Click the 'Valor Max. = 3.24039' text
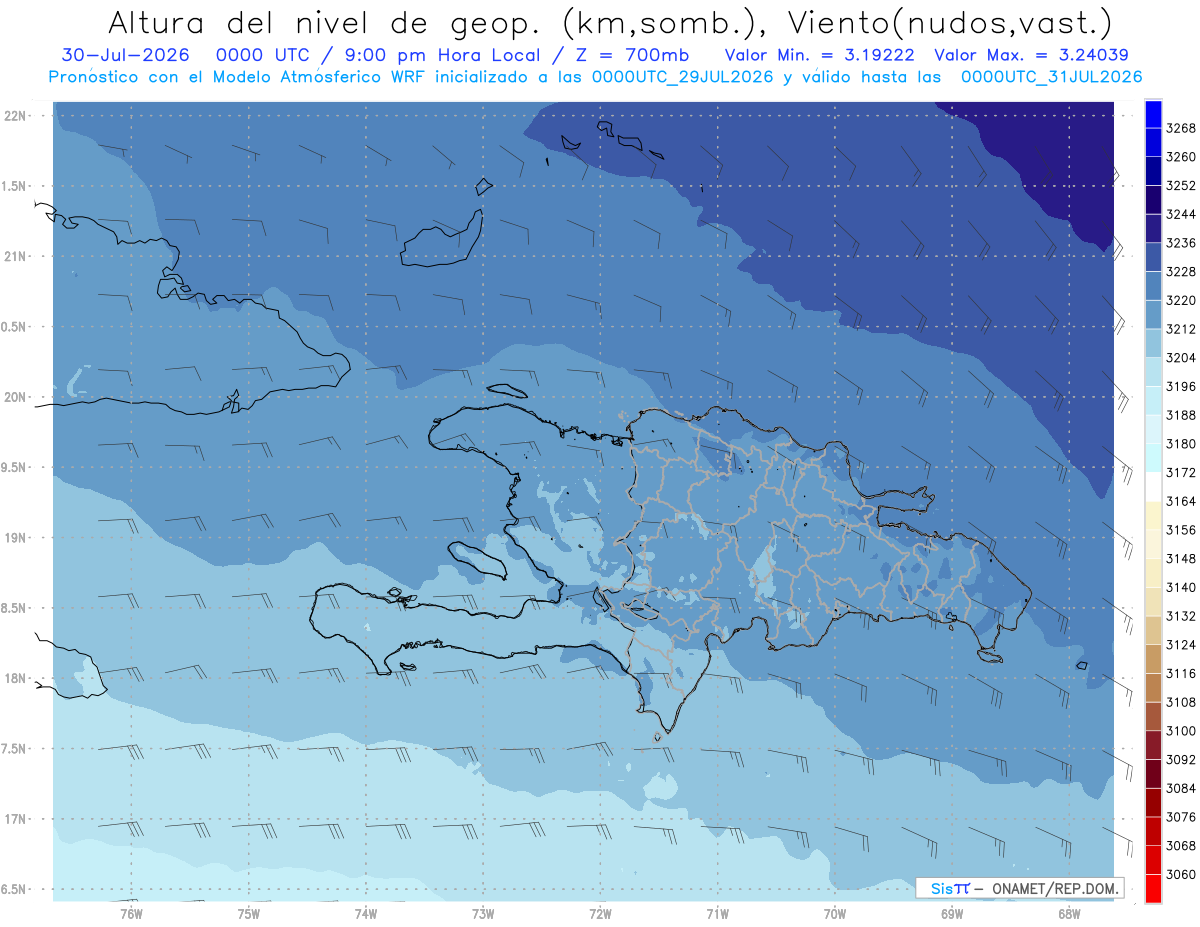Screen dimensions: 1200x927 click(x=1031, y=55)
